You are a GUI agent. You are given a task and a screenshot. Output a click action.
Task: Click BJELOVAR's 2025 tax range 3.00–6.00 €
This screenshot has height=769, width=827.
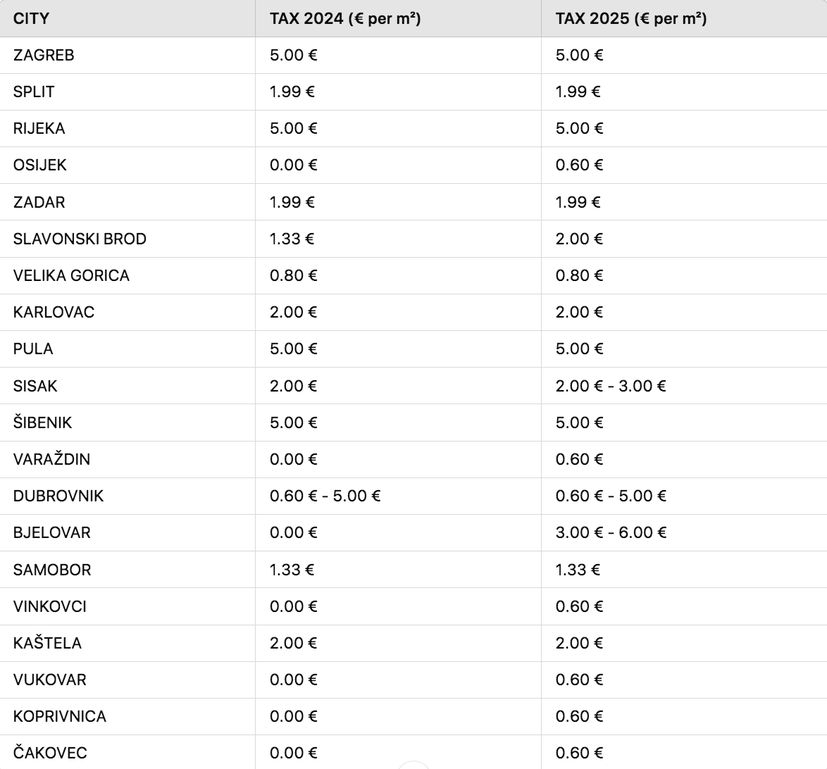610,533
